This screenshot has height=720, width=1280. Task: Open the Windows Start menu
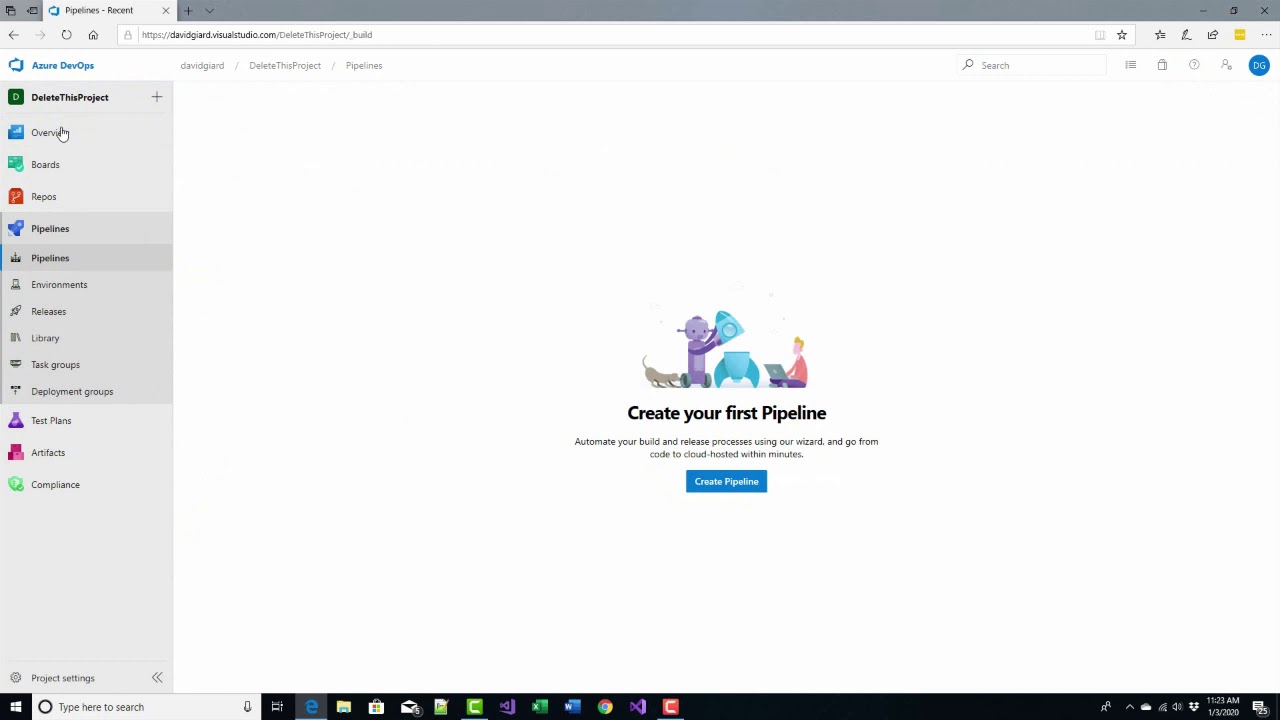[15, 707]
